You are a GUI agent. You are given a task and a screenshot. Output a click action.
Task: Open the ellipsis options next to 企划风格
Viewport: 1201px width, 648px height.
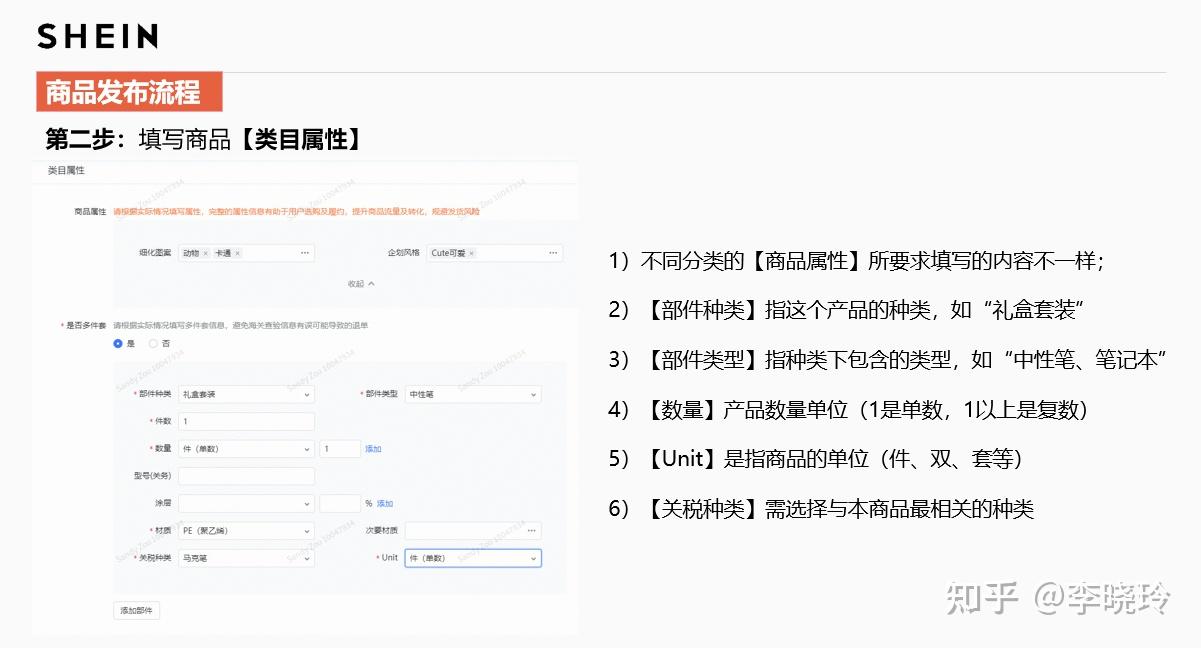tap(553, 252)
